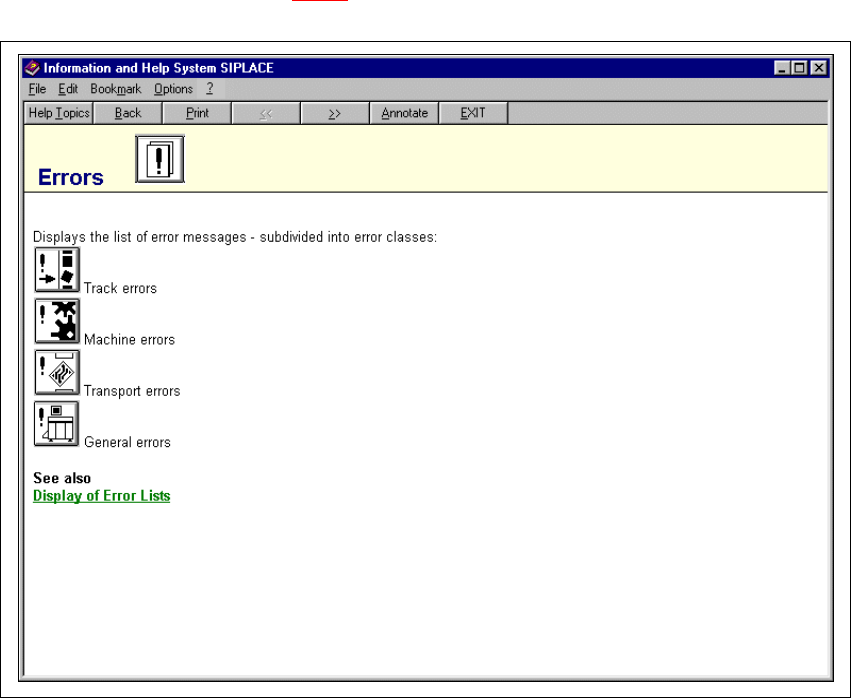This screenshot has width=851, height=698.
Task: Open the Track errors icon
Action: (x=57, y=270)
